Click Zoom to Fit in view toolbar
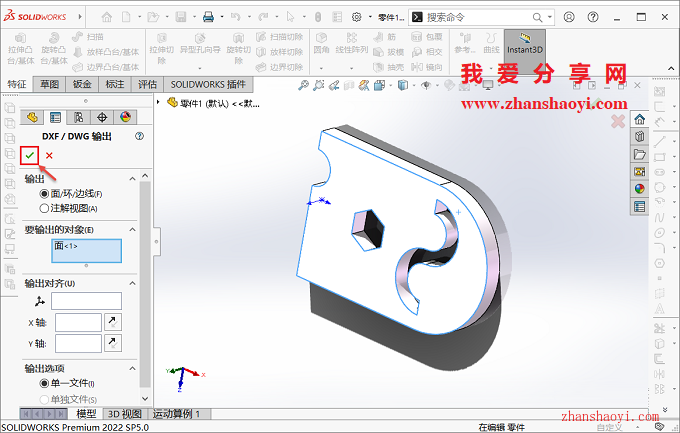 303,85
